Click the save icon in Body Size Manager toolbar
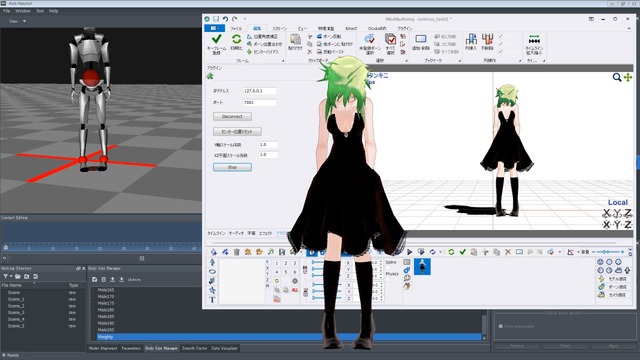 (94, 279)
